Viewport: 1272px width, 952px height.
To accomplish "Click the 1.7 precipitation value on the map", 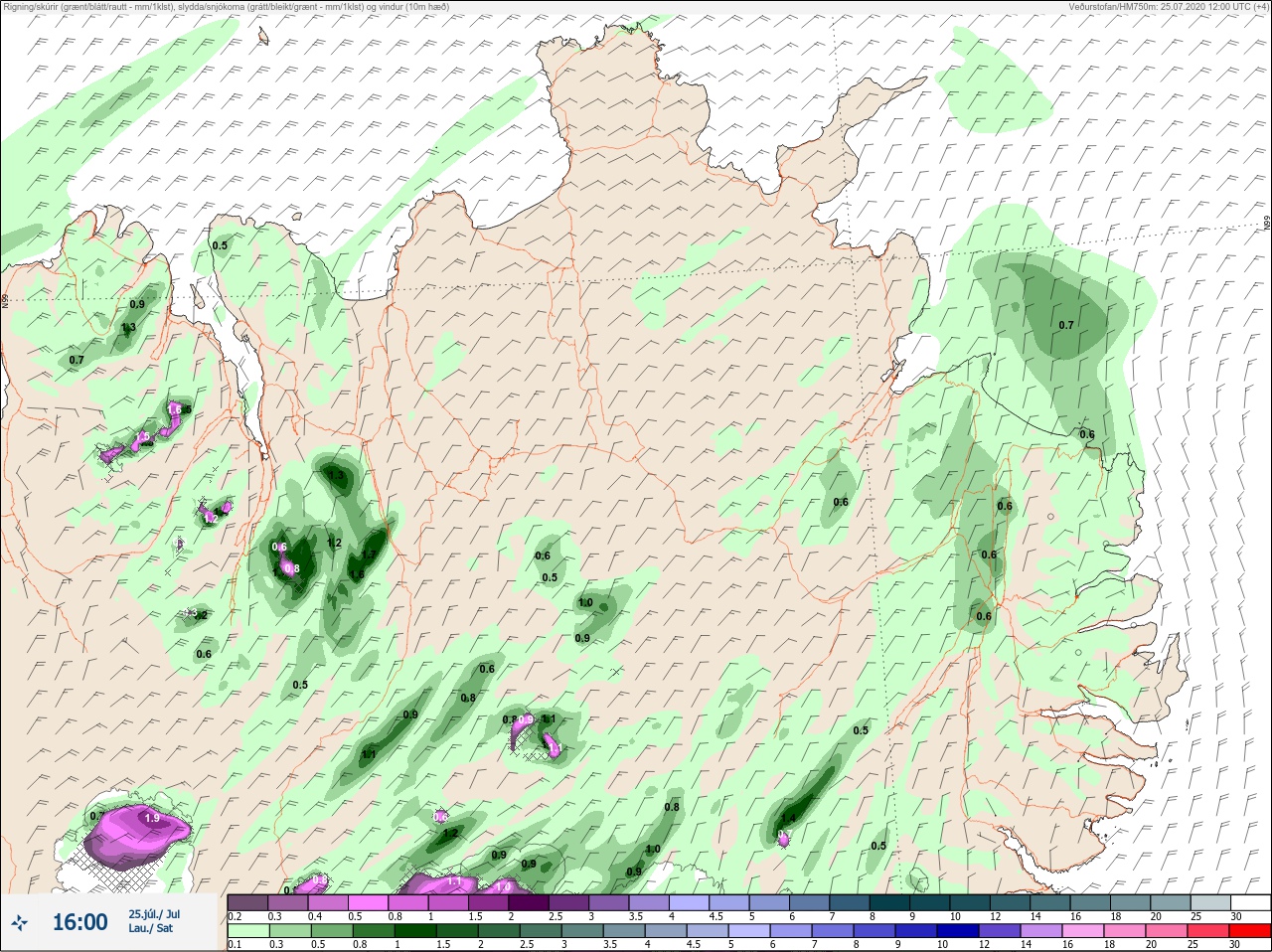I will pyautogui.click(x=369, y=555).
